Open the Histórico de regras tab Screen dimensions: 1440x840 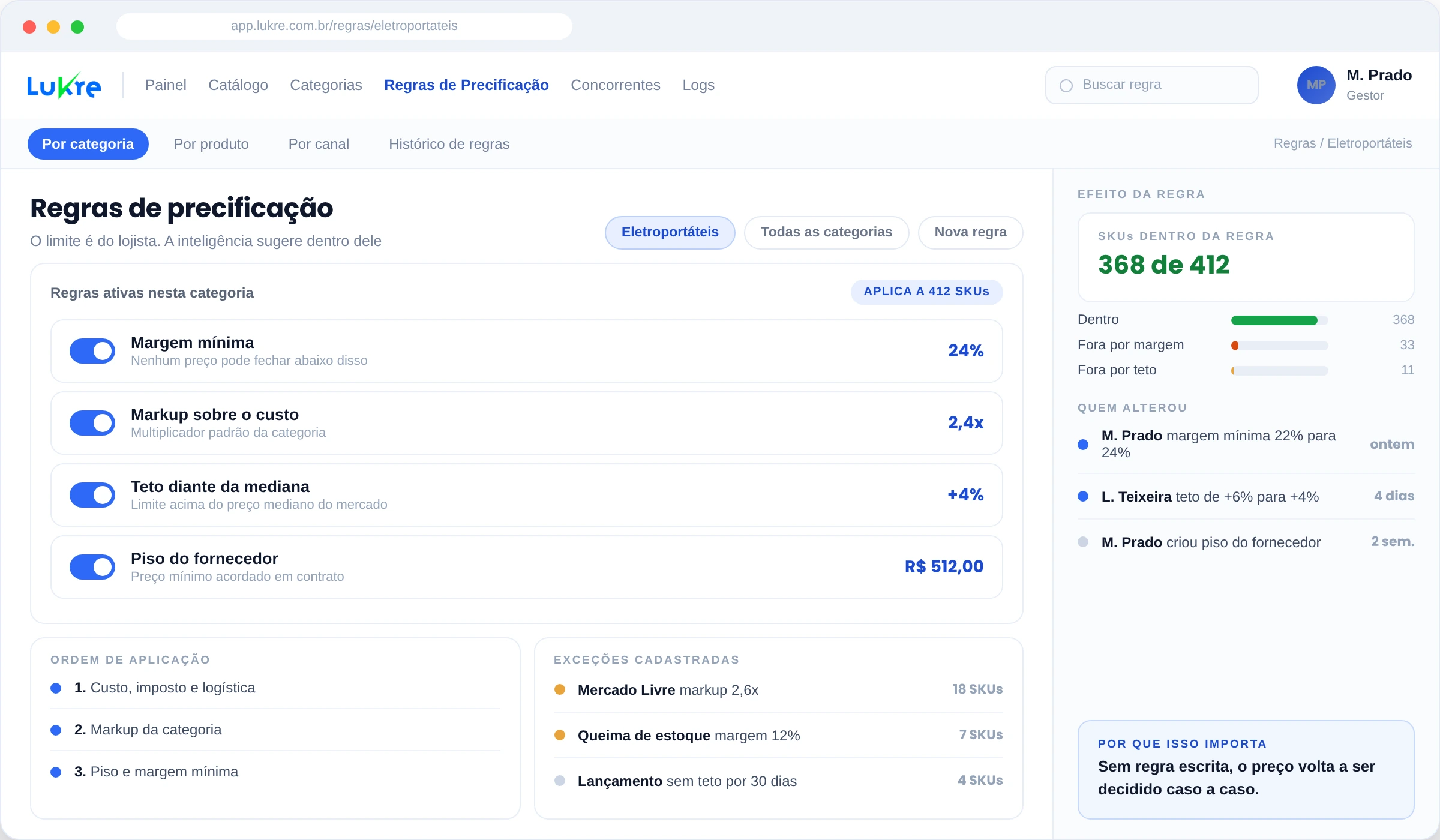[x=449, y=144]
